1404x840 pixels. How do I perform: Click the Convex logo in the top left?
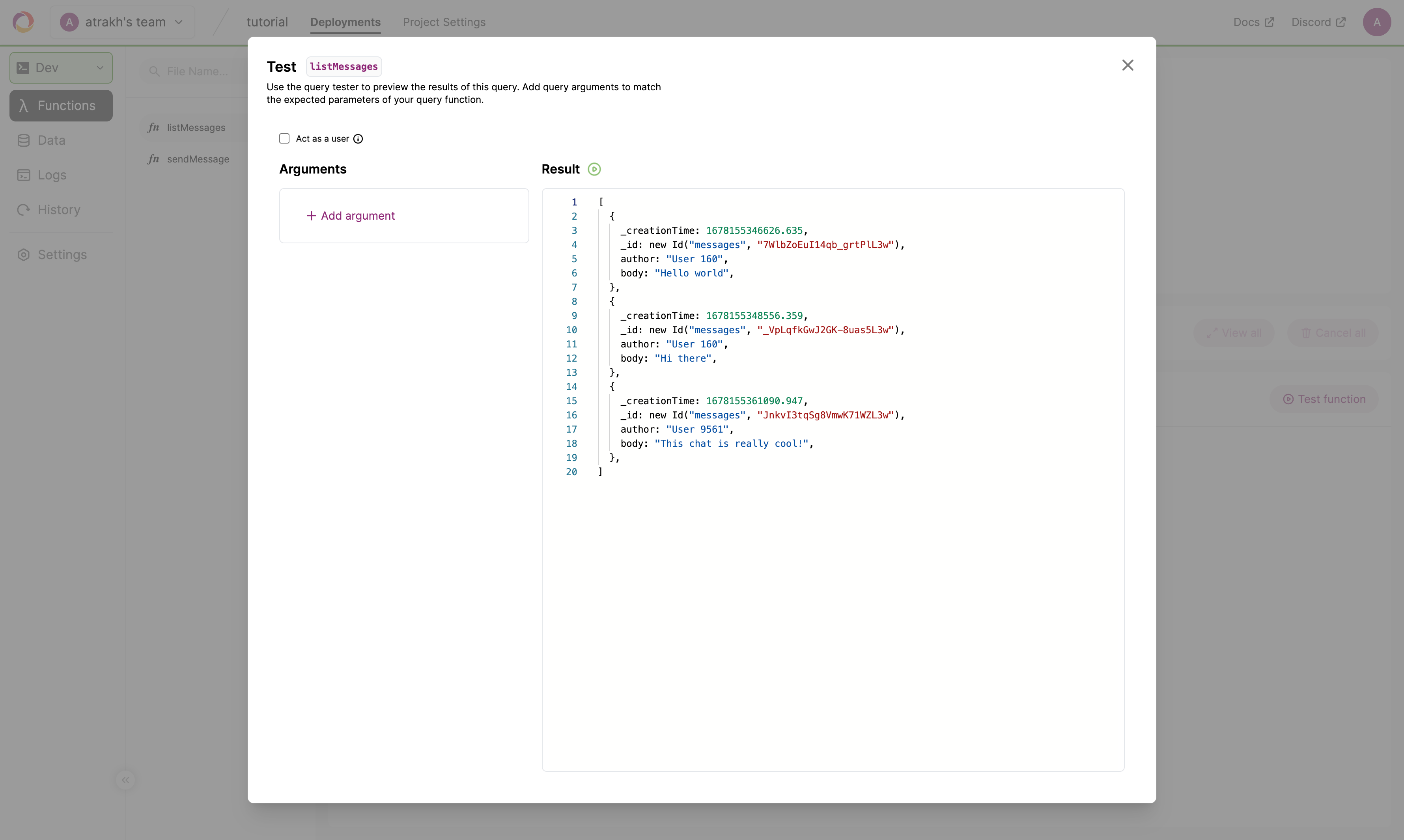tap(23, 22)
